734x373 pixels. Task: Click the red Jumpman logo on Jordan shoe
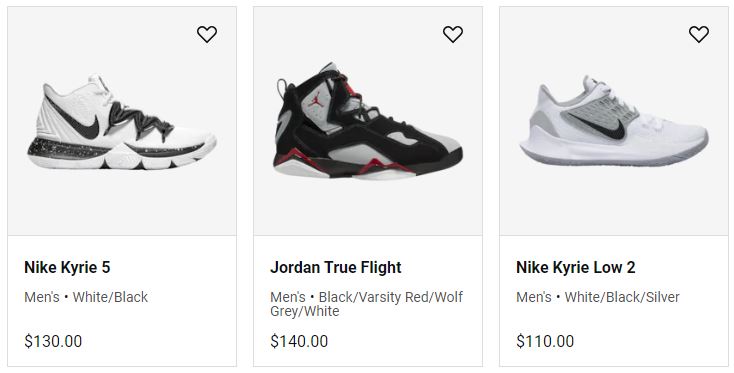click(317, 100)
